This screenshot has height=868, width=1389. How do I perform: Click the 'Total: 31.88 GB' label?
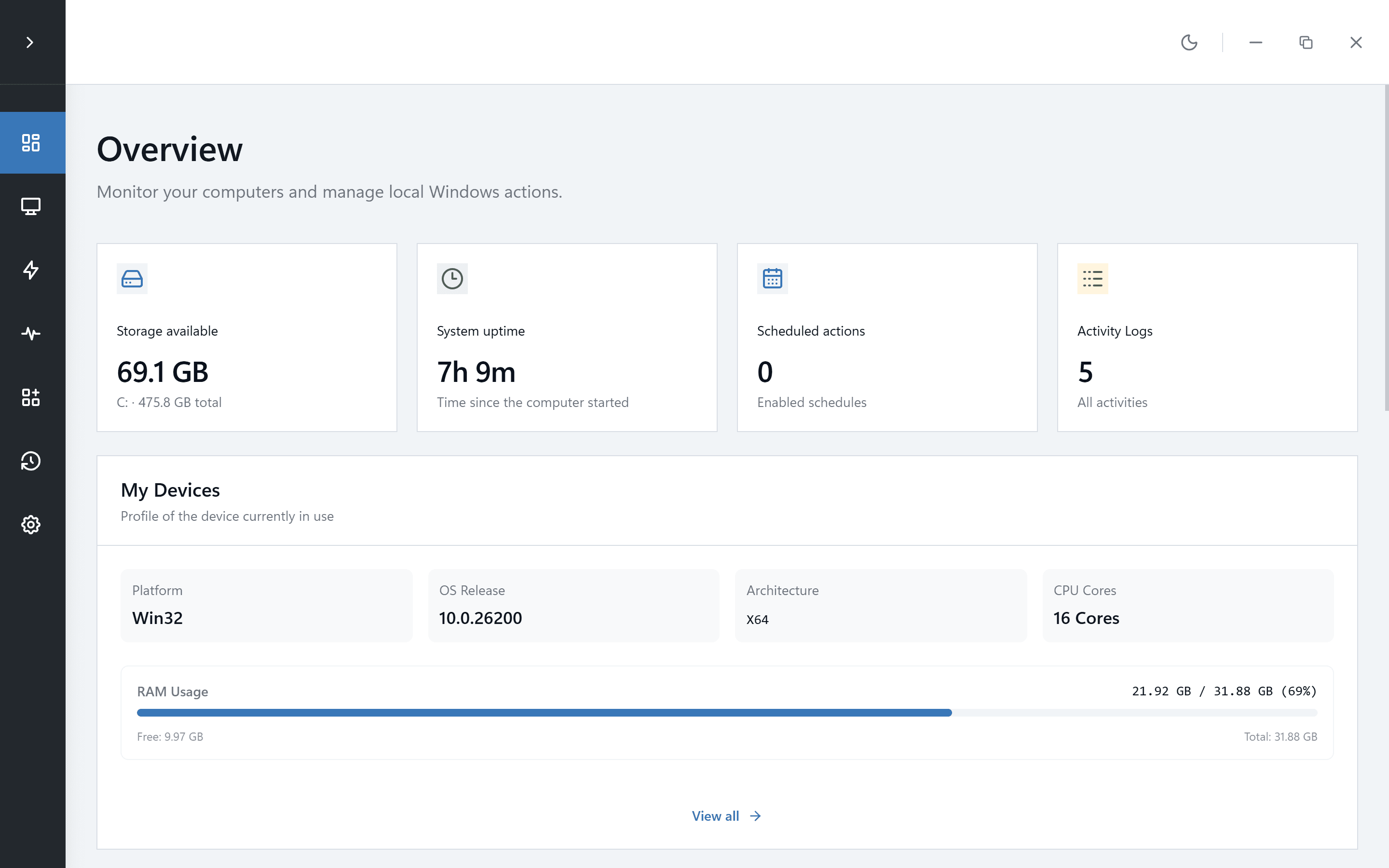click(1280, 736)
